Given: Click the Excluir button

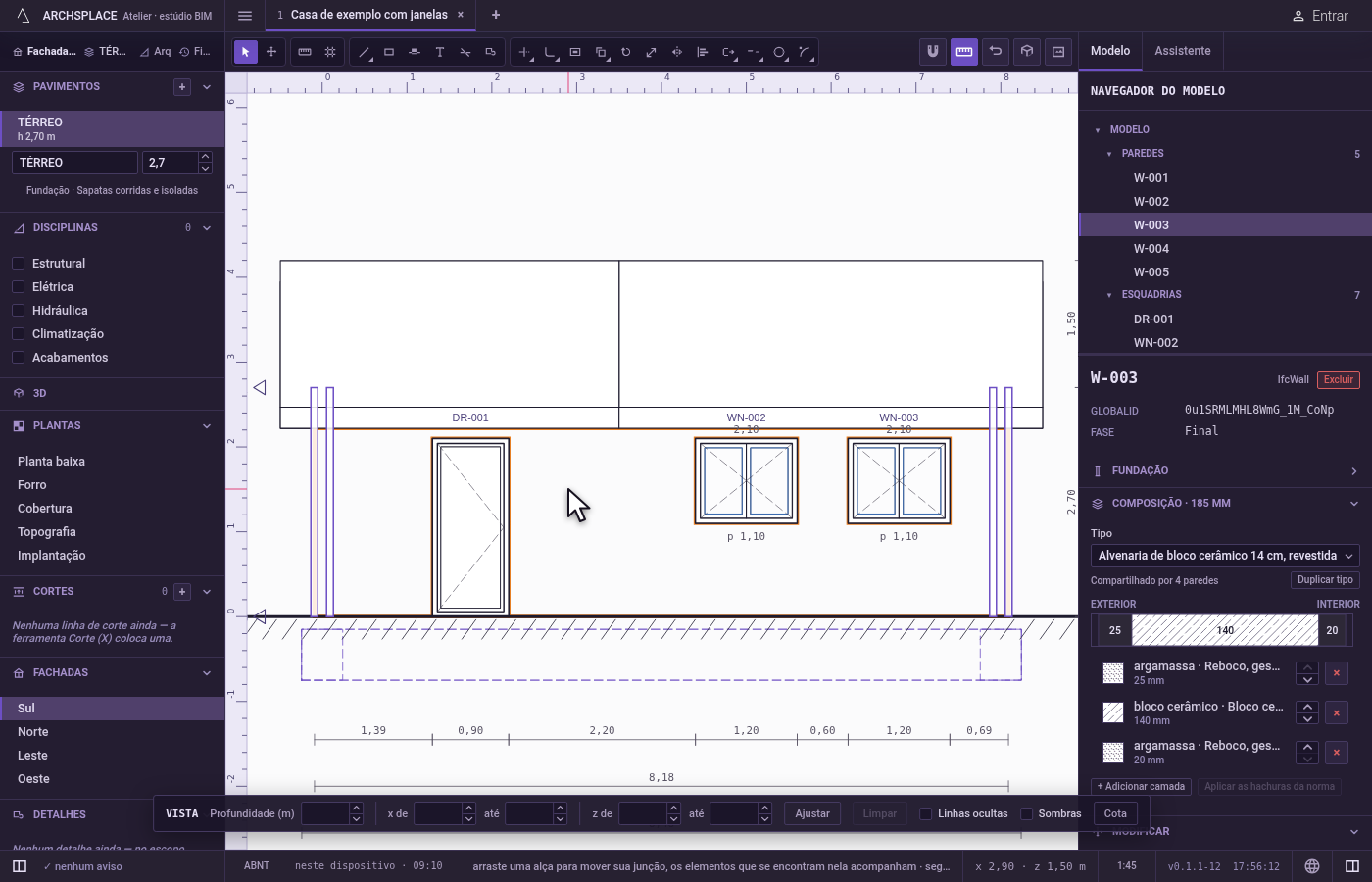Looking at the screenshot, I should coord(1339,380).
